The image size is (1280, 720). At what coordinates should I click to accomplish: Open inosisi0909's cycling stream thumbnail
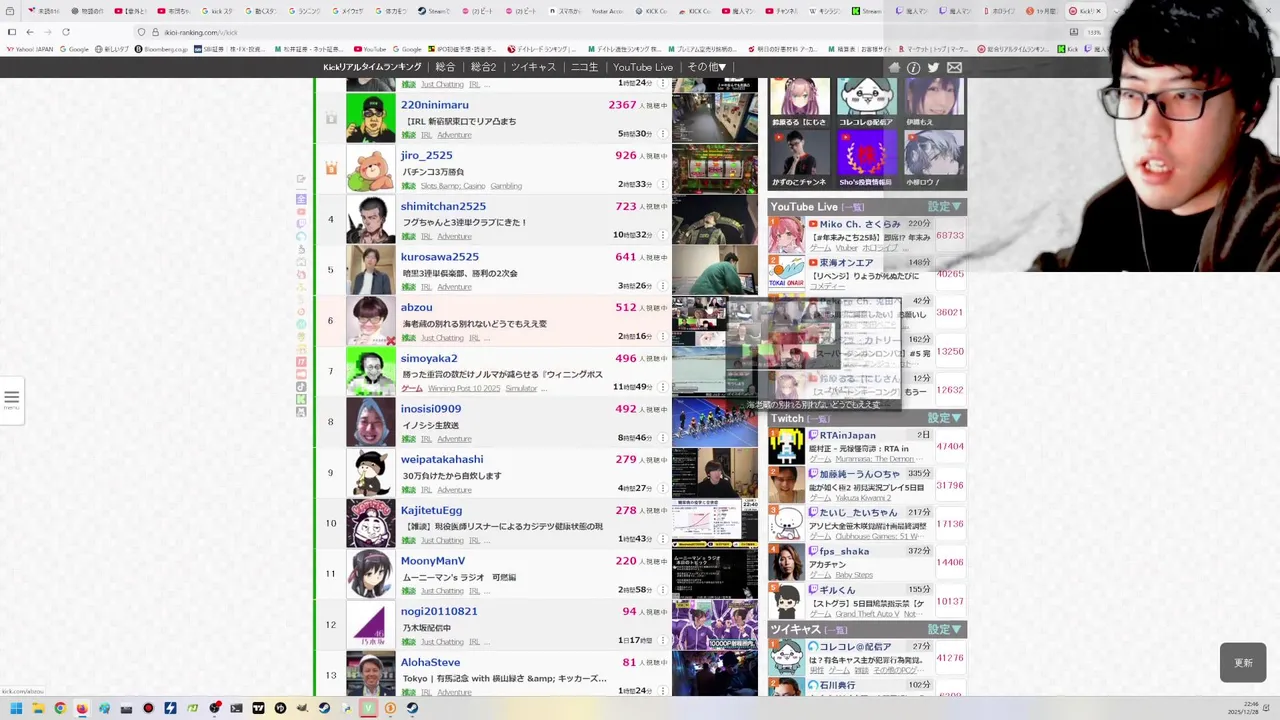(x=714, y=422)
